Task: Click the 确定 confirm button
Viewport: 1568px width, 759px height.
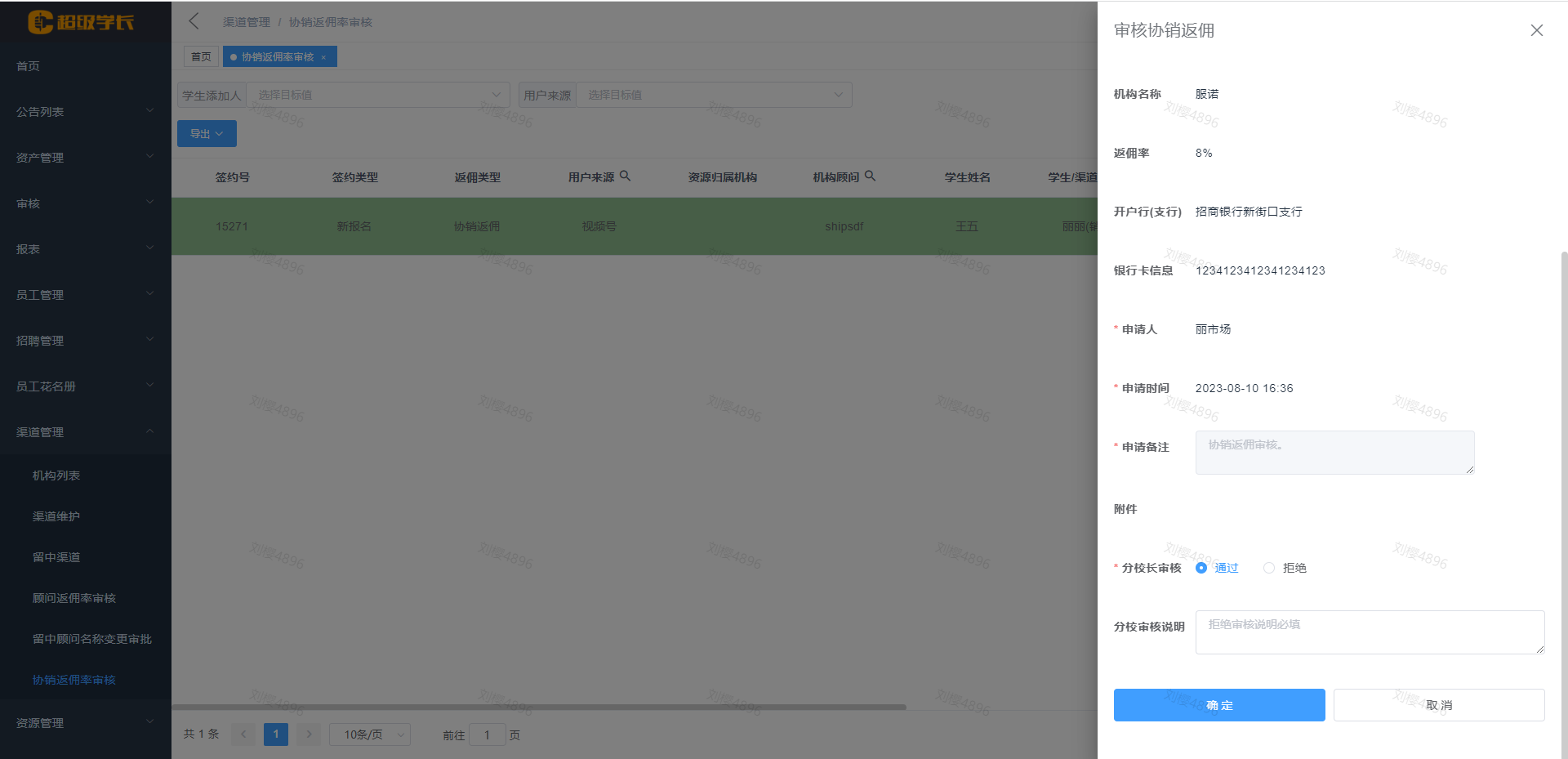Action: [x=1218, y=705]
